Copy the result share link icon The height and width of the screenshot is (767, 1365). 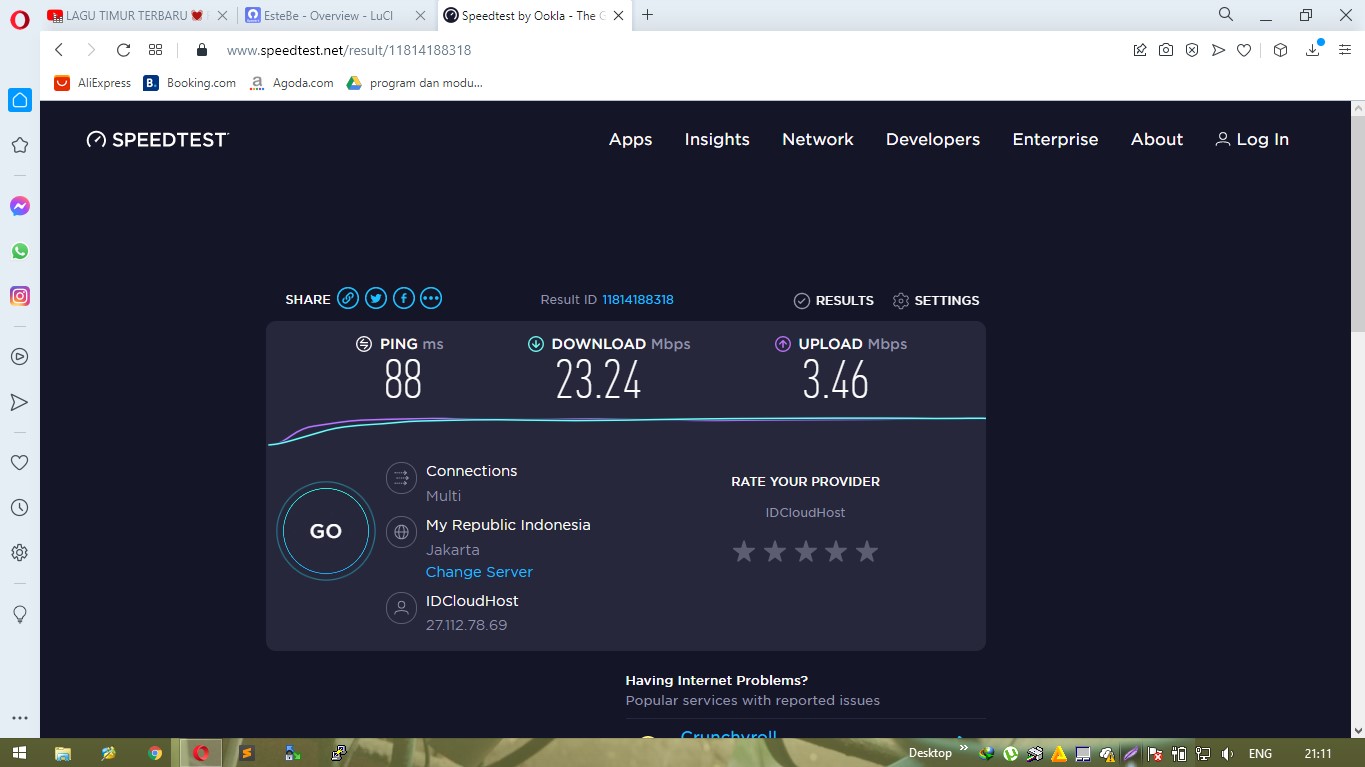click(347, 298)
